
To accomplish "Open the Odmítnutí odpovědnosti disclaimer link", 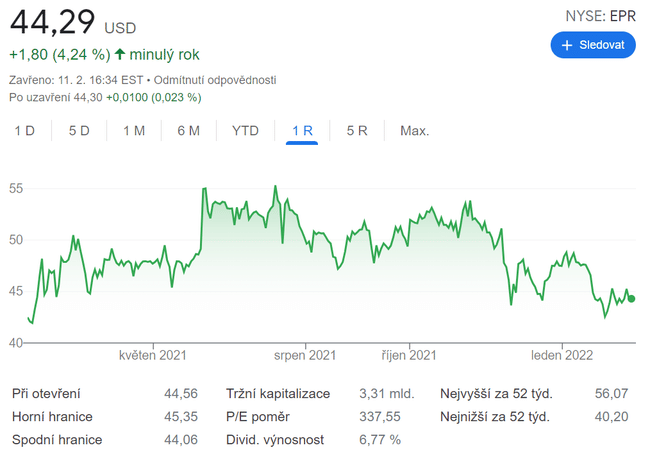I will [215, 80].
